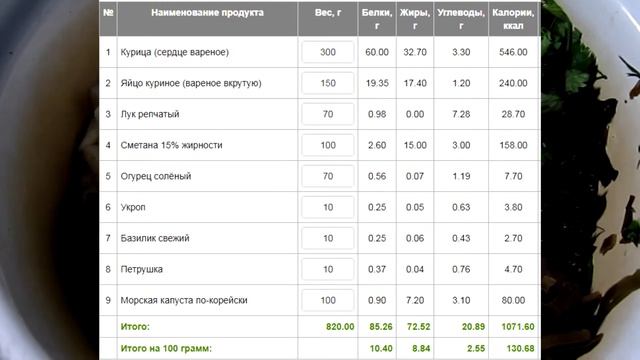Click calories value 7.70 for pickled cucumber

[x=513, y=176]
